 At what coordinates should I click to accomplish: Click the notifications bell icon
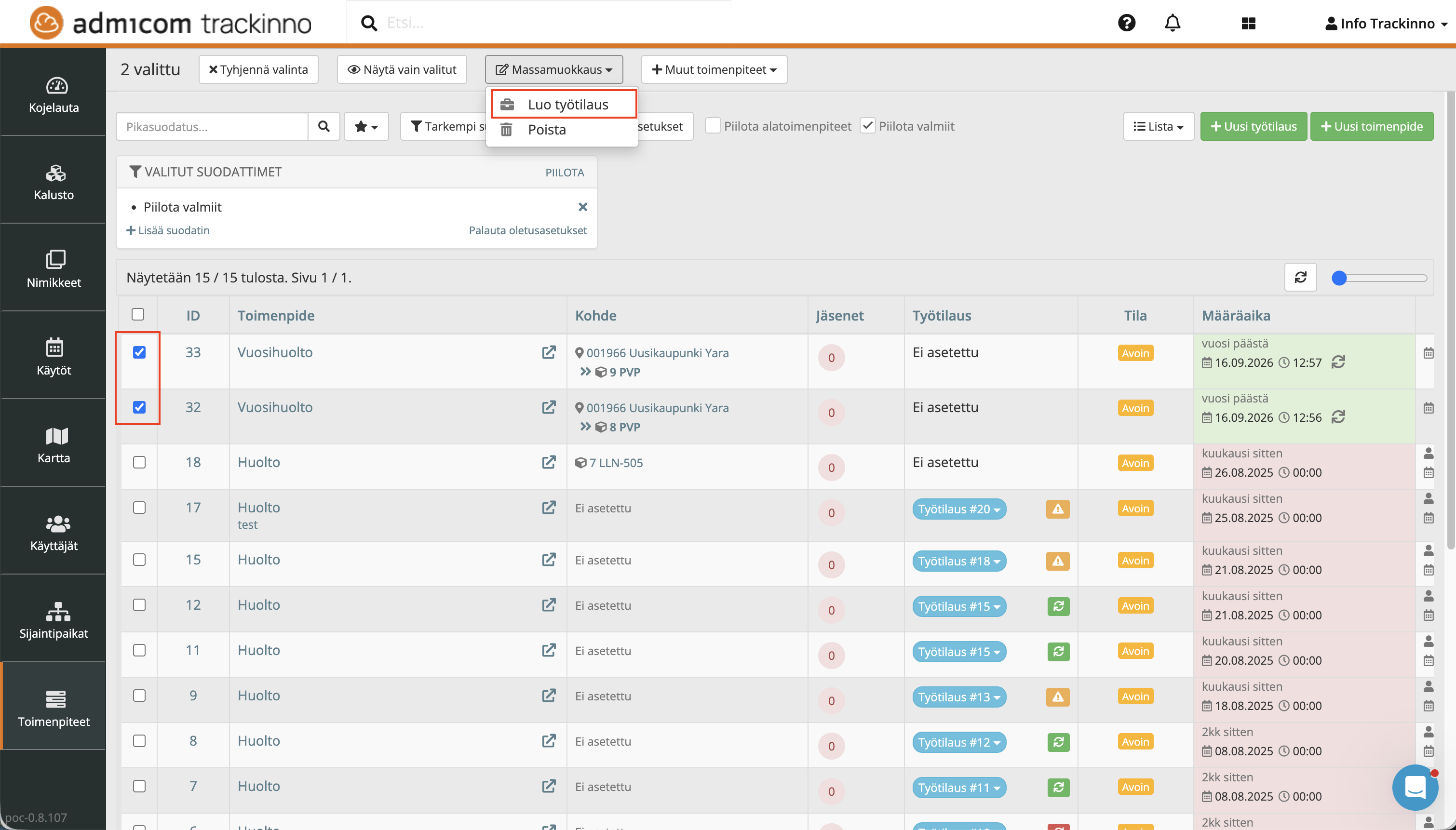pyautogui.click(x=1172, y=23)
